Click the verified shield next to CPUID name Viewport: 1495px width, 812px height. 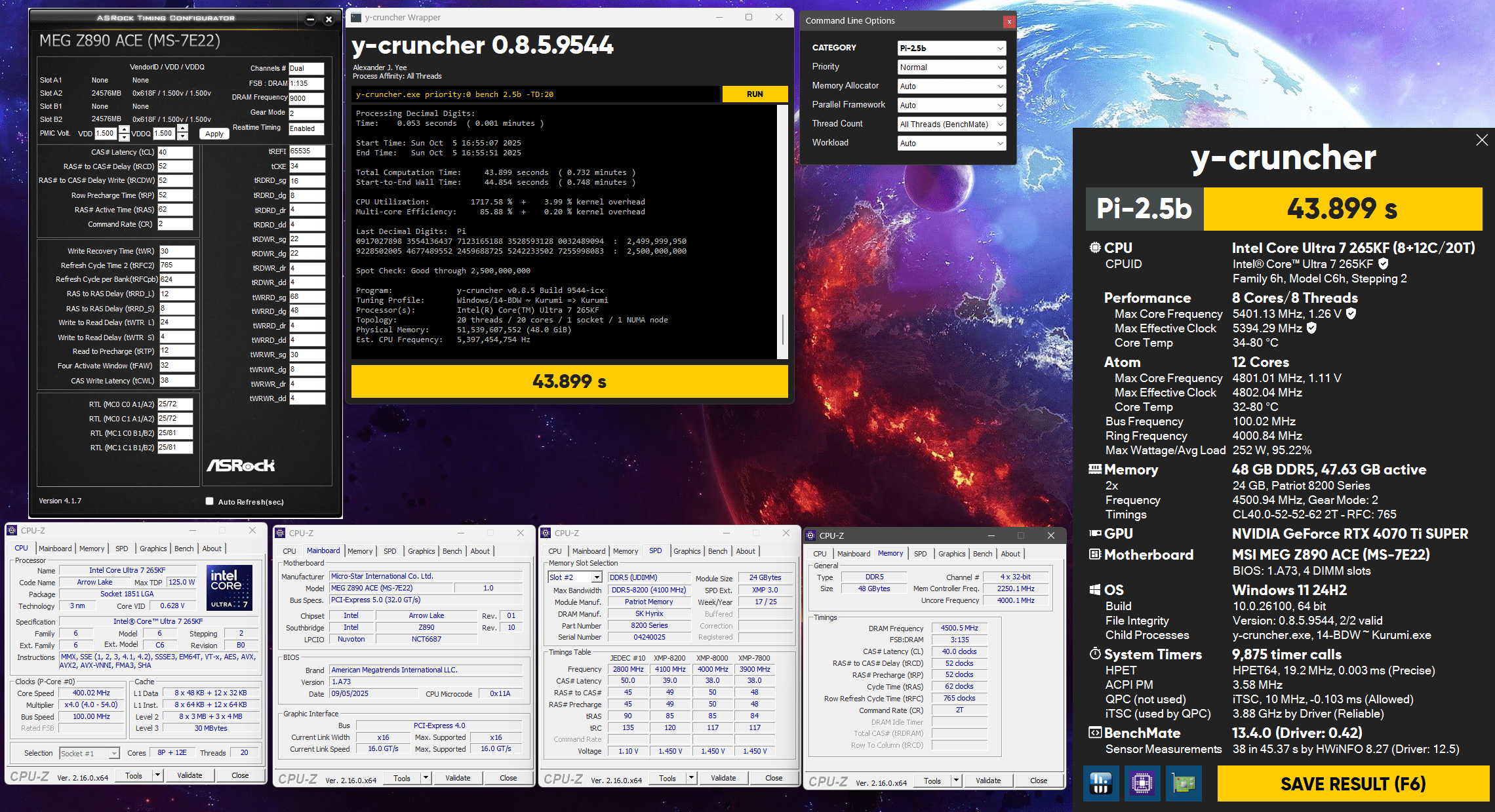(x=1384, y=263)
